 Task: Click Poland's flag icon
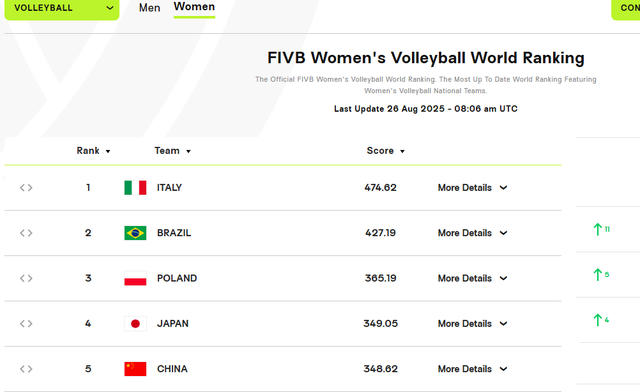click(135, 278)
